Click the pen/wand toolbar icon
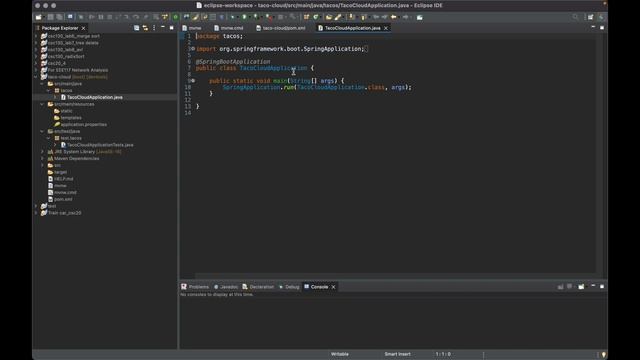The height and width of the screenshot is (360, 640). point(338,17)
